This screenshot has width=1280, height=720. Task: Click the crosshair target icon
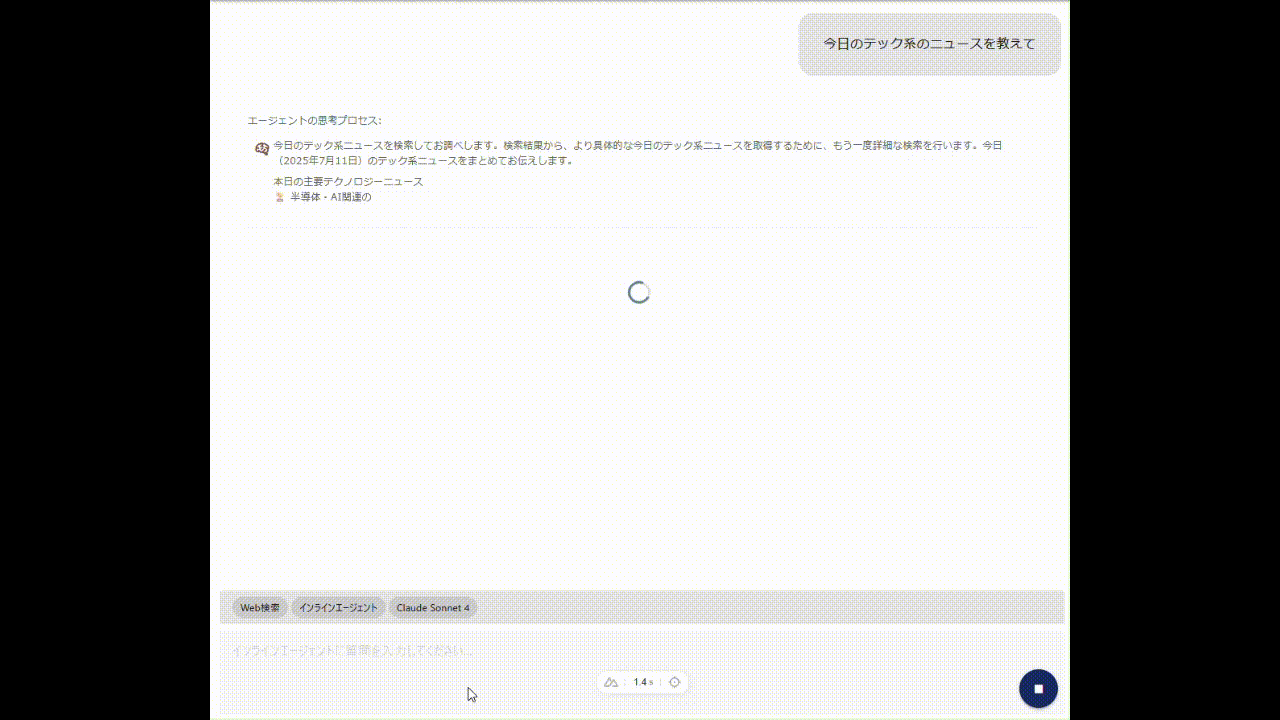click(674, 682)
